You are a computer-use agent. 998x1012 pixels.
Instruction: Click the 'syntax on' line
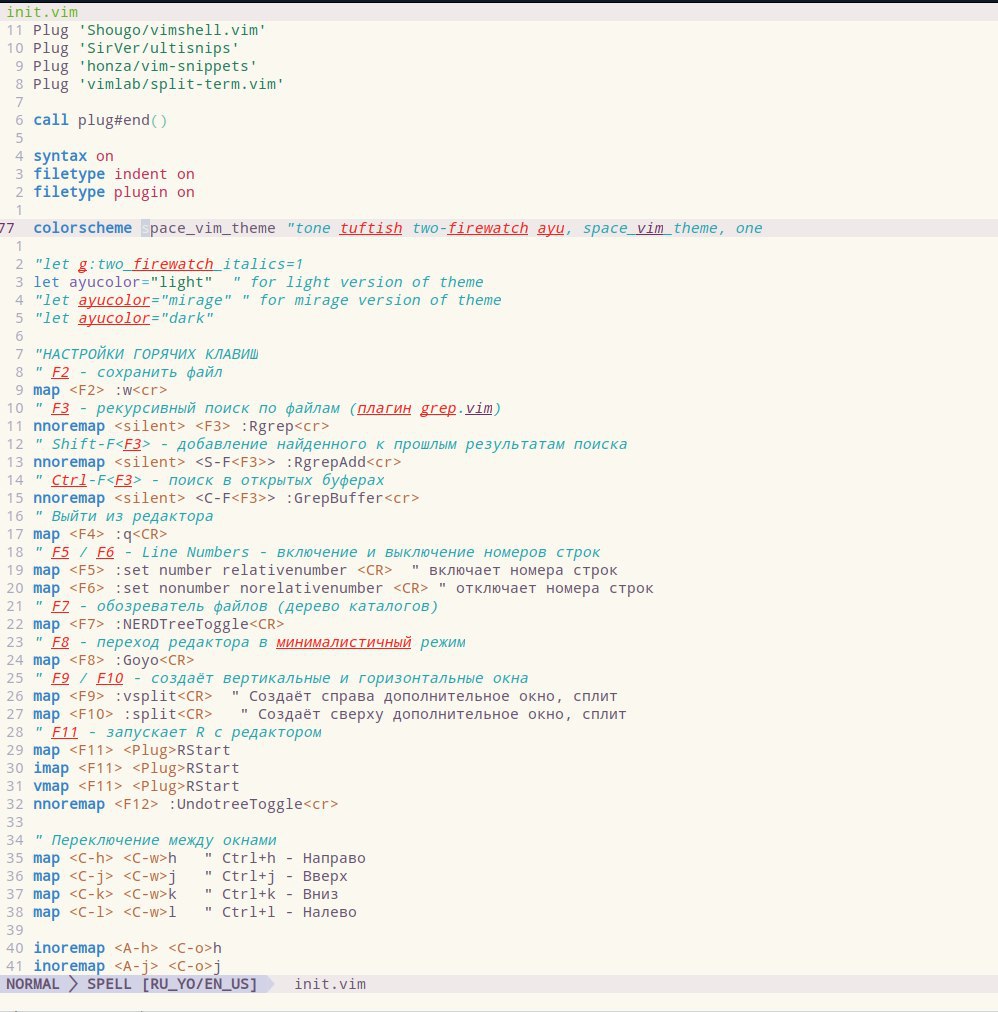click(x=74, y=156)
